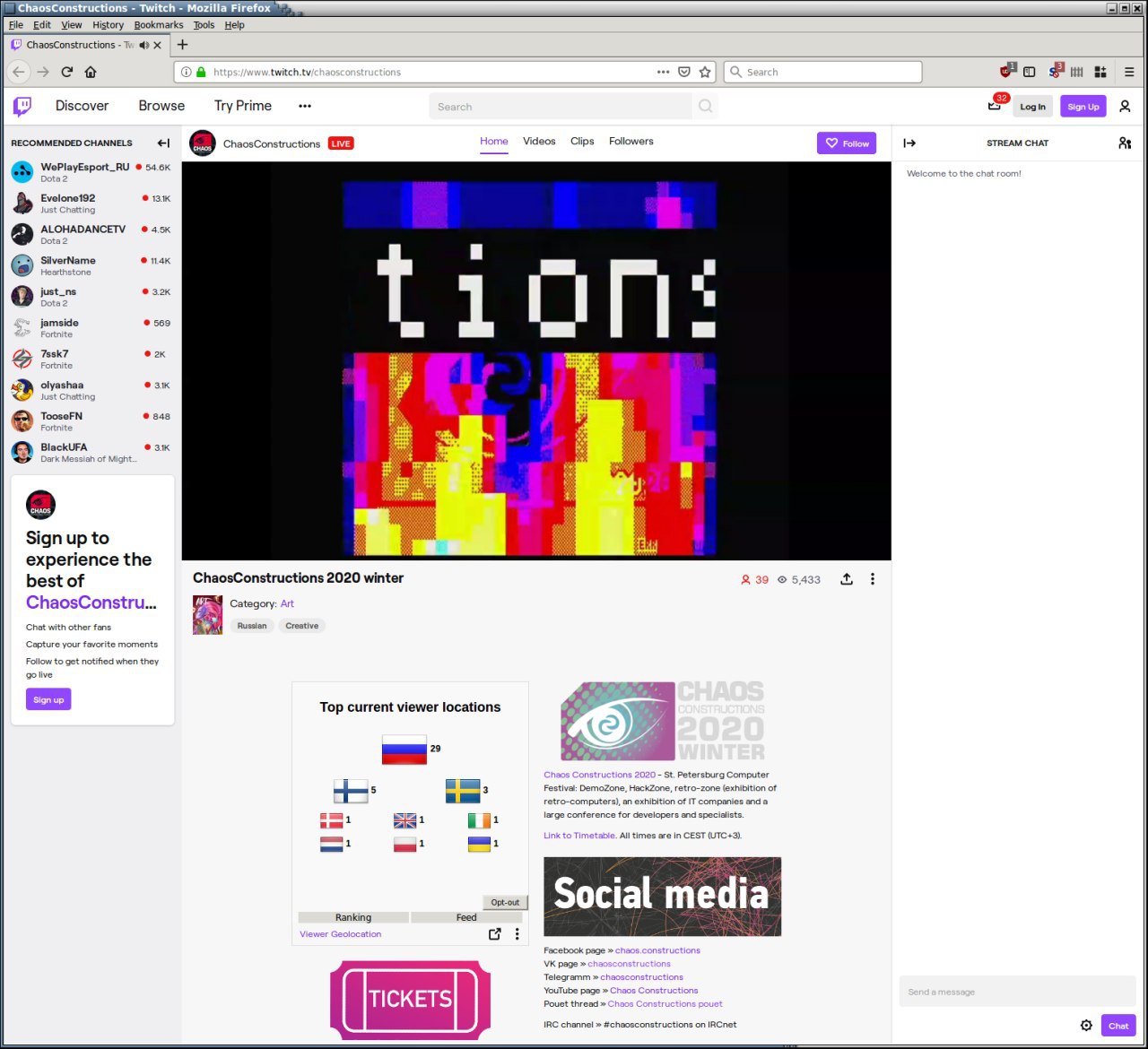
Task: Click the Send a message chat field
Action: click(1018, 992)
